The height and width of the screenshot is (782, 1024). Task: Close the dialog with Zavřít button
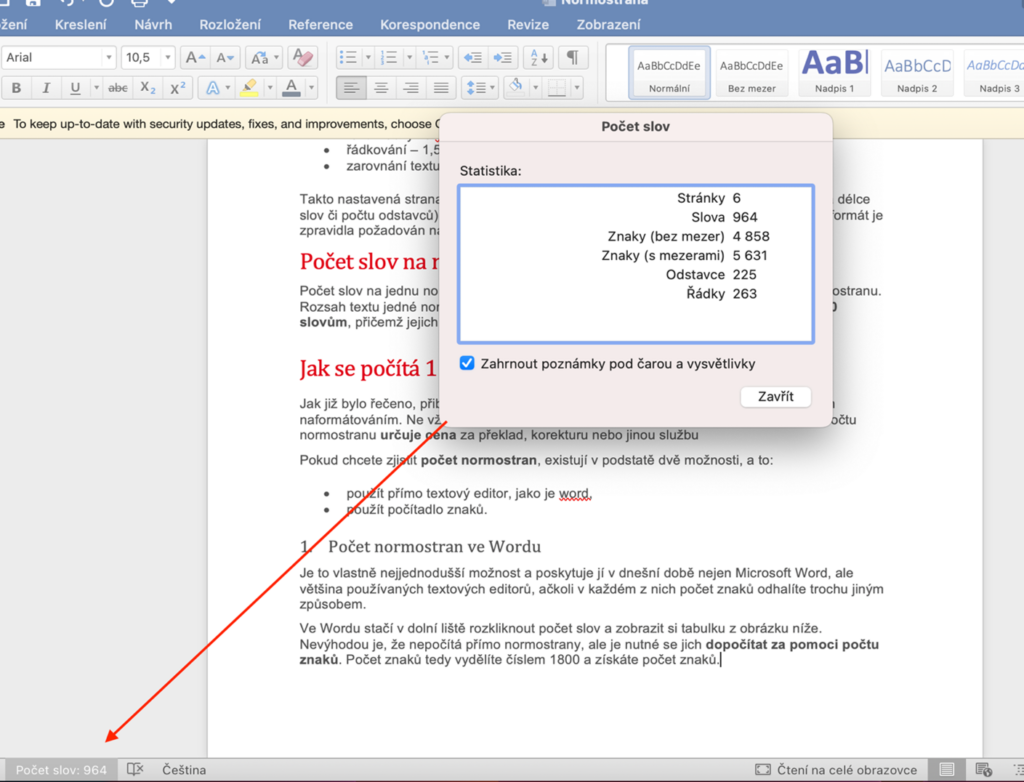coord(775,397)
